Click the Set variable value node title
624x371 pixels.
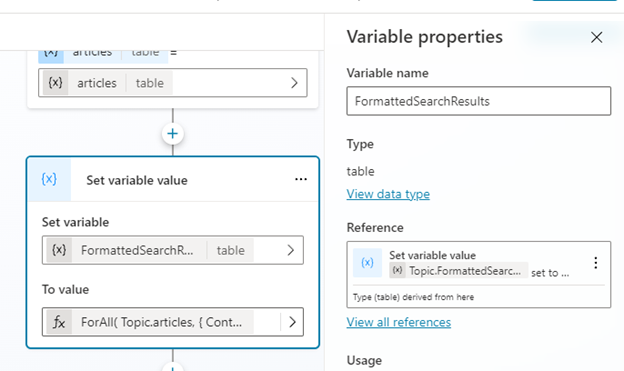tap(137, 180)
